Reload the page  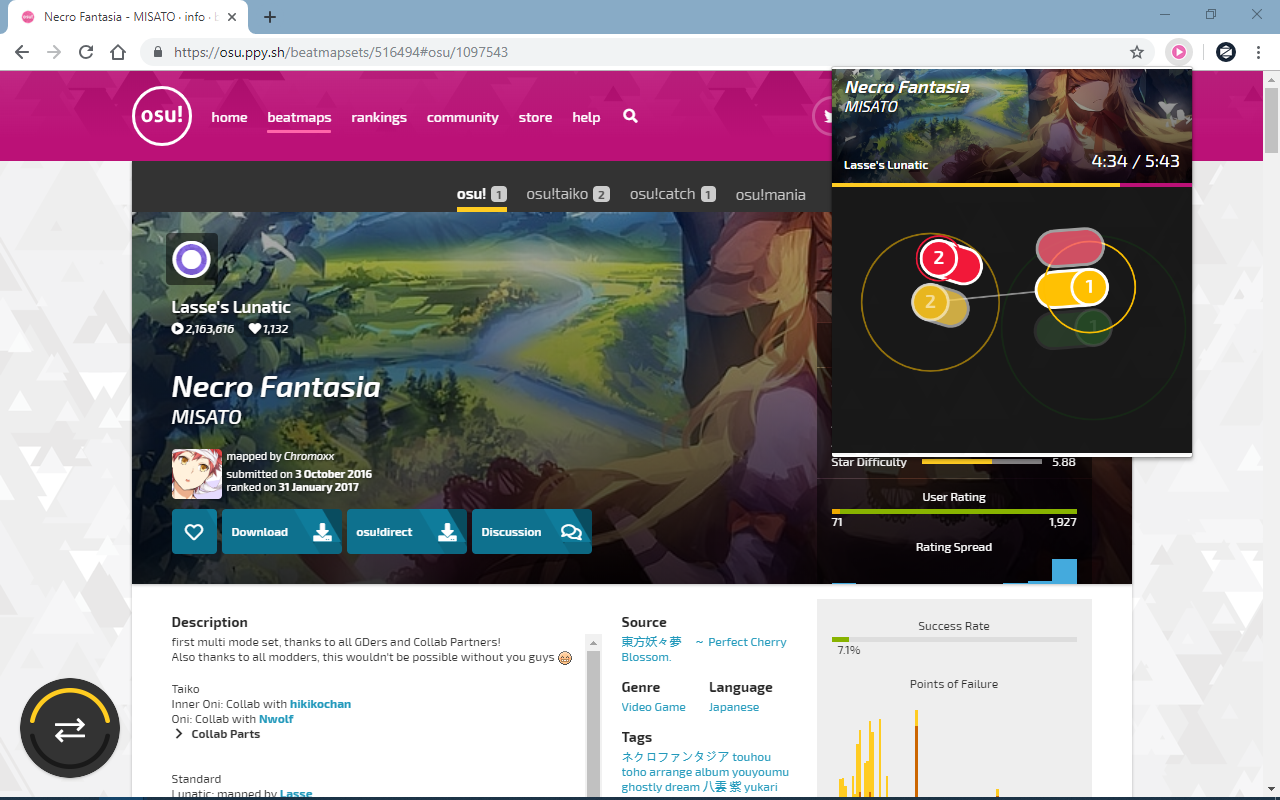pyautogui.click(x=86, y=52)
